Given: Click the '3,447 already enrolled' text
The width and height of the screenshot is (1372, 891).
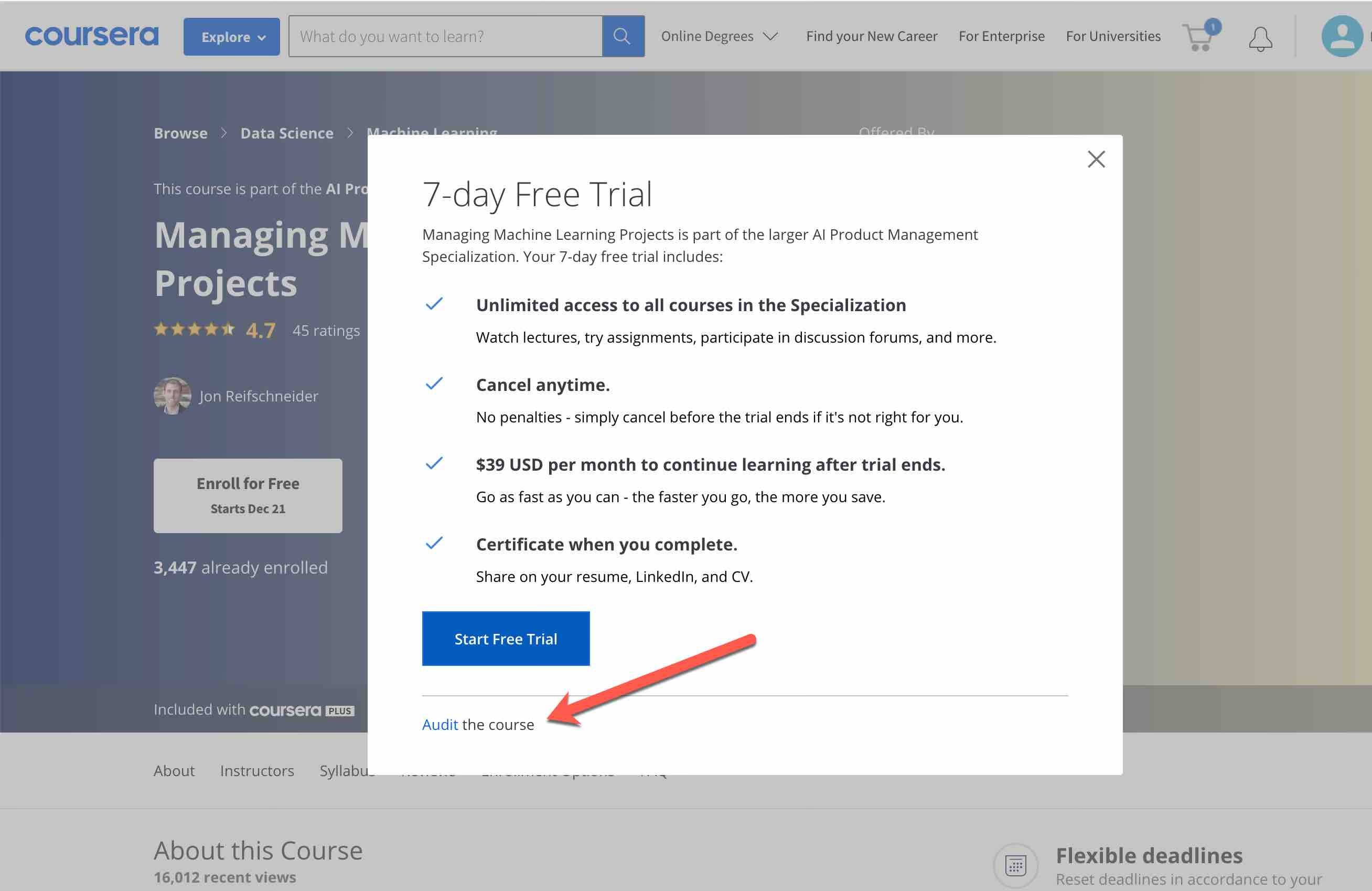Looking at the screenshot, I should click(x=240, y=567).
